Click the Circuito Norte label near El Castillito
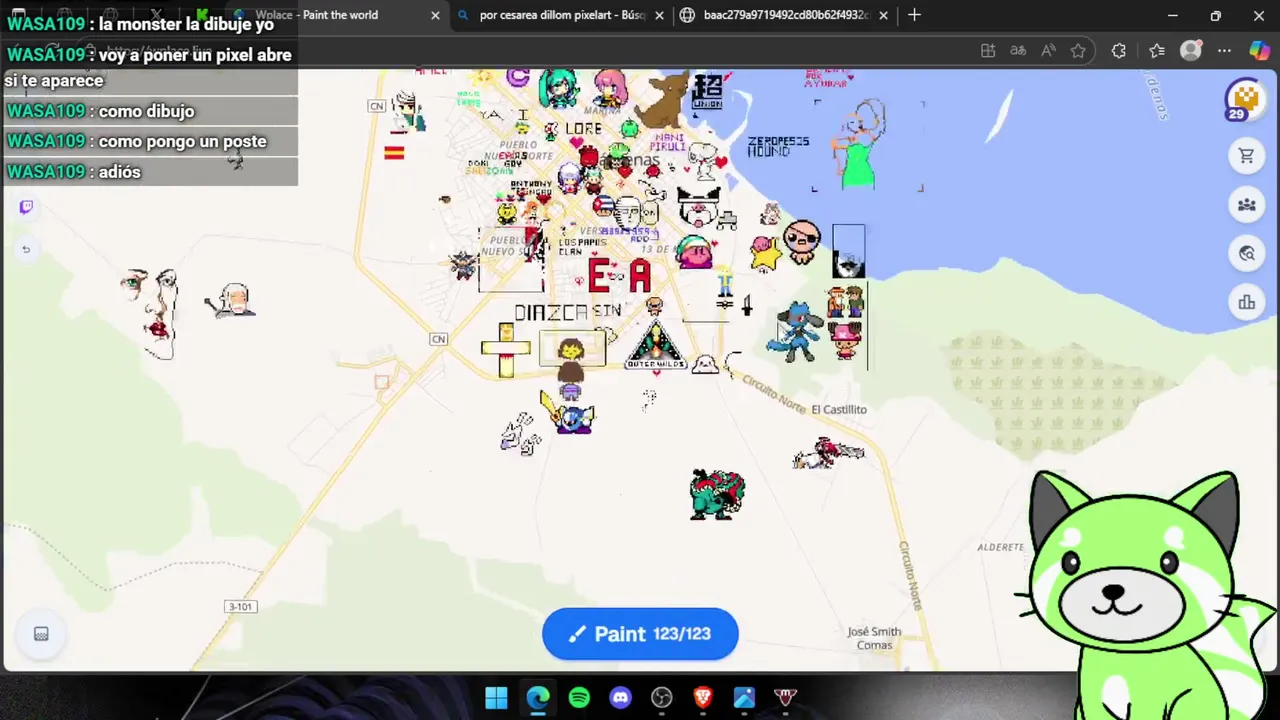This screenshot has width=1280, height=720. coord(774,395)
